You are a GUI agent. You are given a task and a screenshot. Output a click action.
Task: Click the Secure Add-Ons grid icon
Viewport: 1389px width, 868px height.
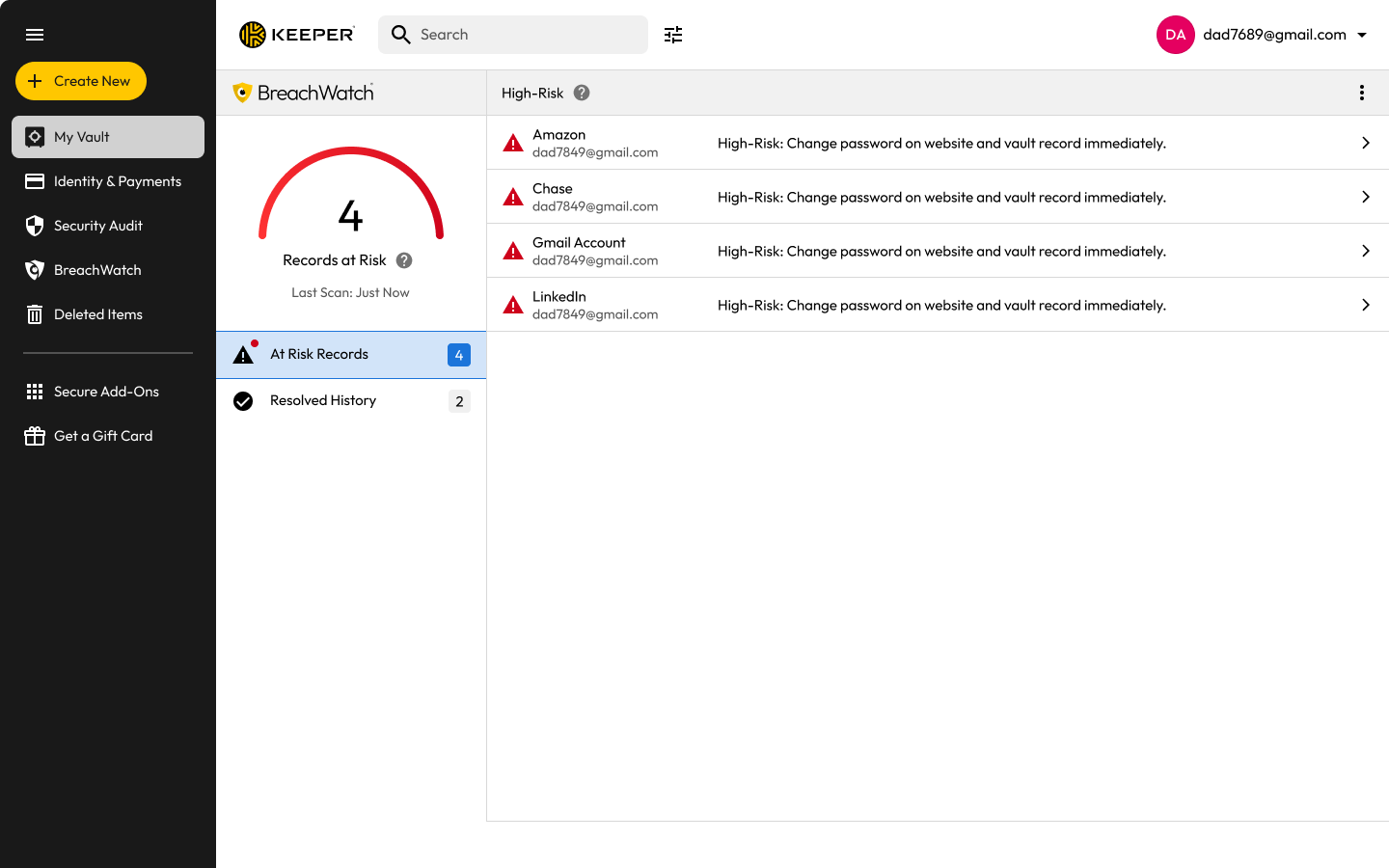tap(35, 391)
